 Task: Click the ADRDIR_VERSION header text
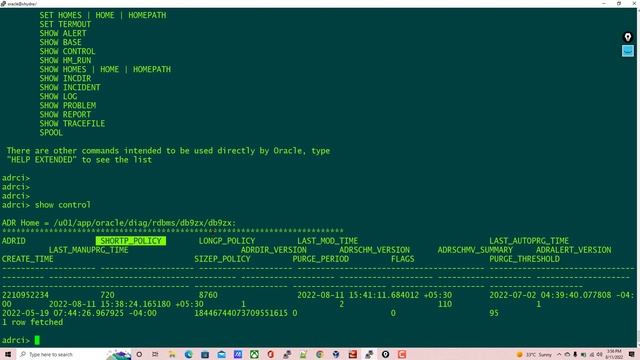273,250
